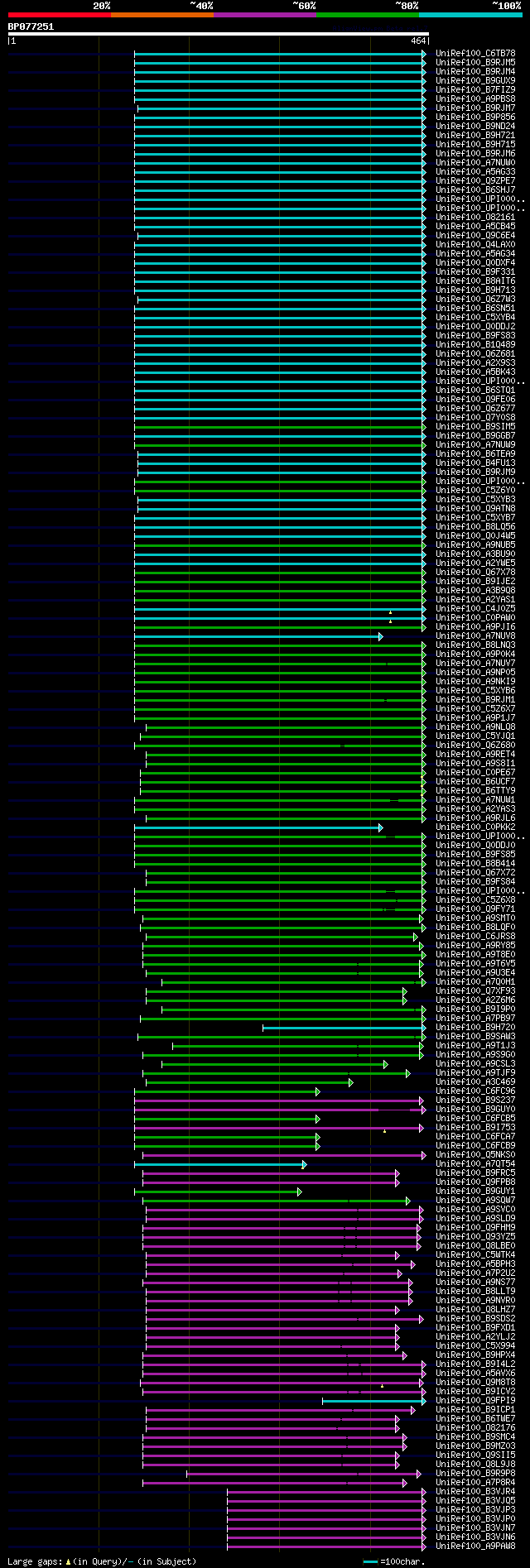
Task: Select the UniRef100_B9GUY1 label
Action: pos(475,1191)
